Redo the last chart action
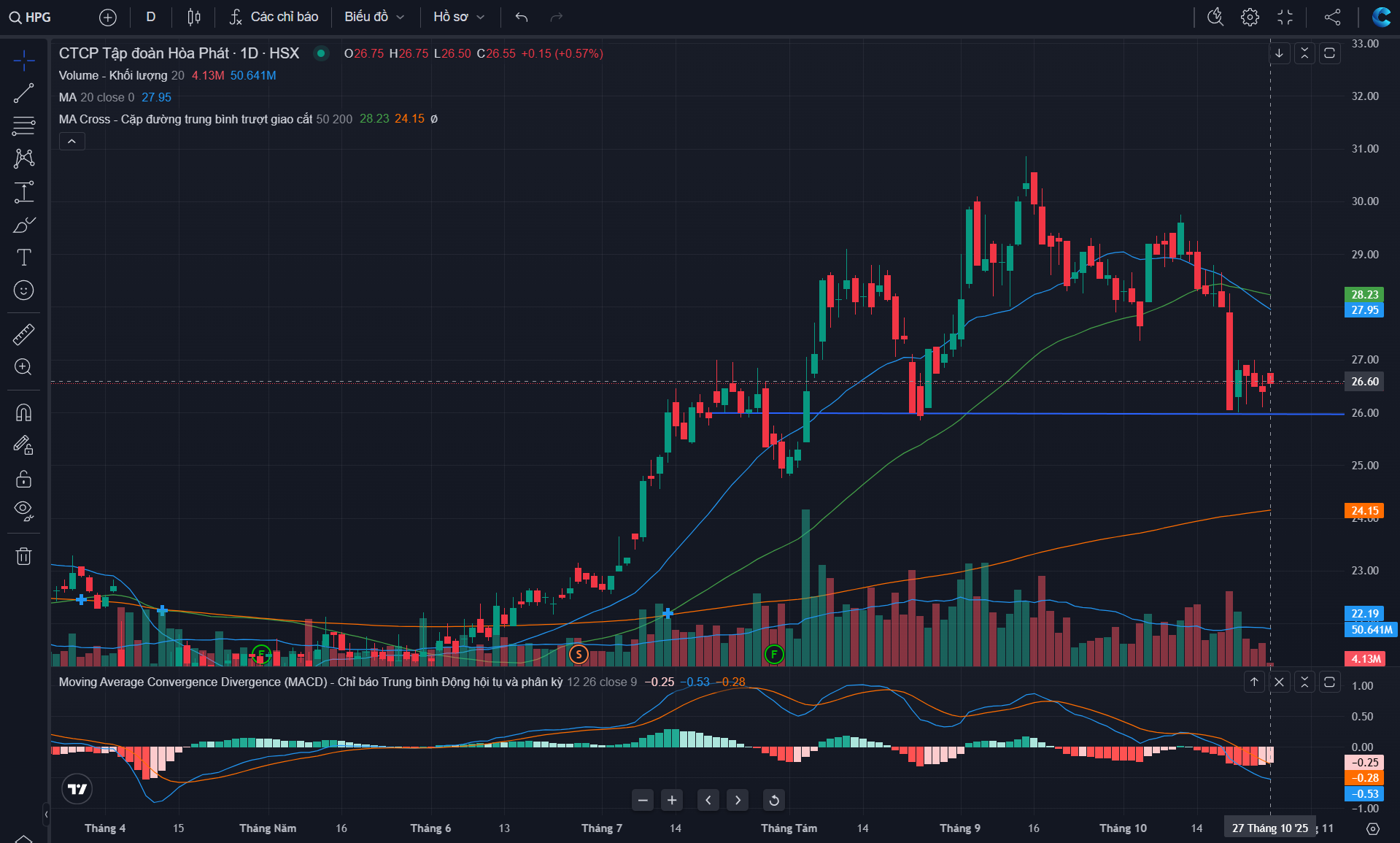This screenshot has height=843, width=1400. coord(556,17)
